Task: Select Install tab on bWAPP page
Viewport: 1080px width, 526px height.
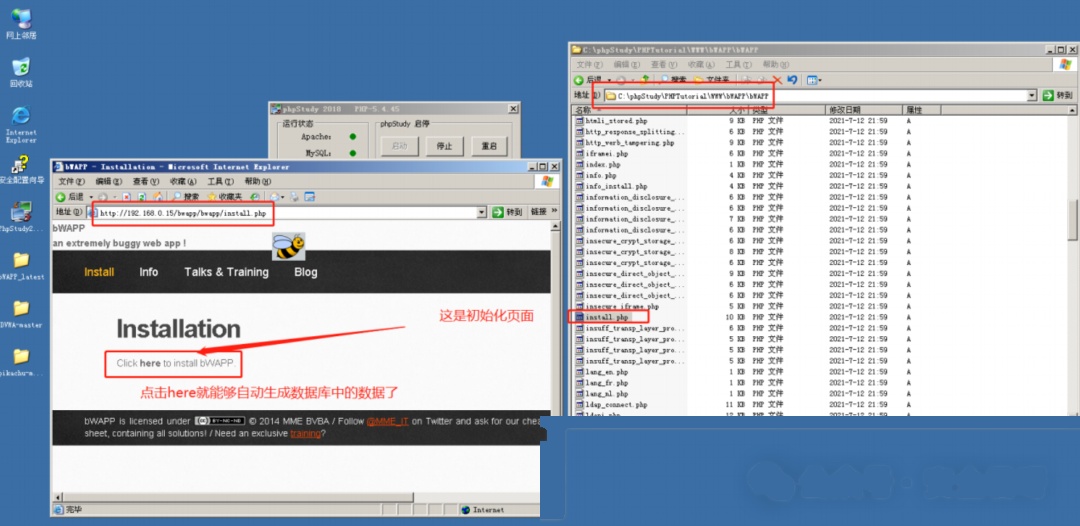Action: [x=99, y=272]
